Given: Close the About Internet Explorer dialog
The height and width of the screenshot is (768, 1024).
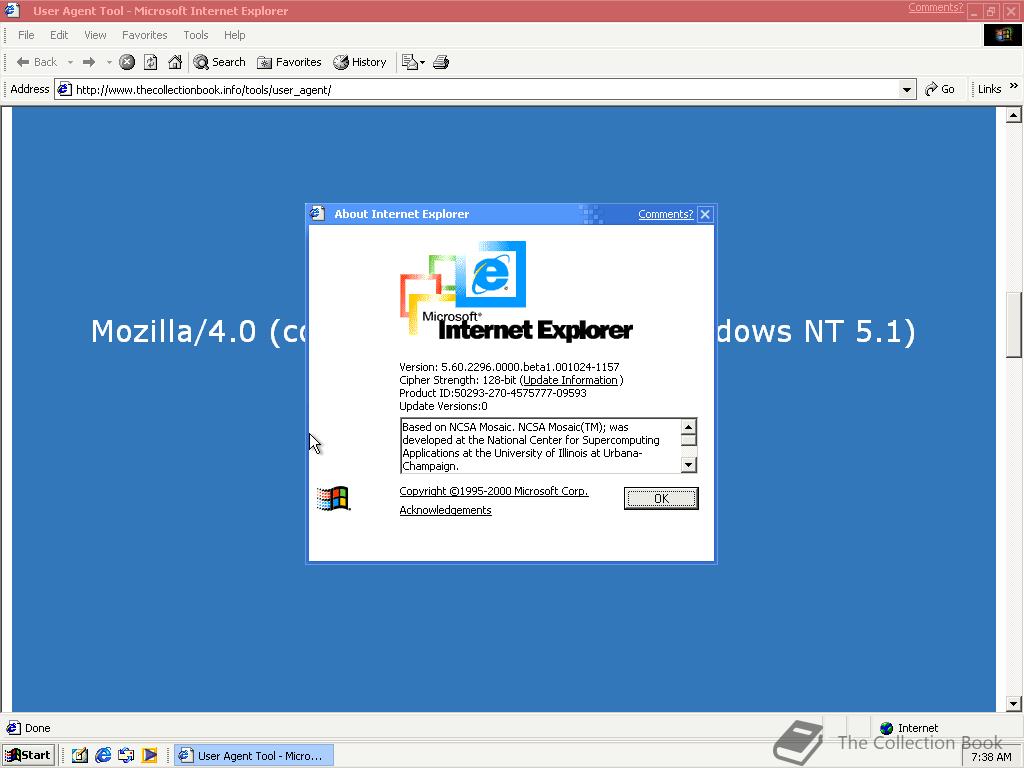Looking at the screenshot, I should tap(705, 214).
